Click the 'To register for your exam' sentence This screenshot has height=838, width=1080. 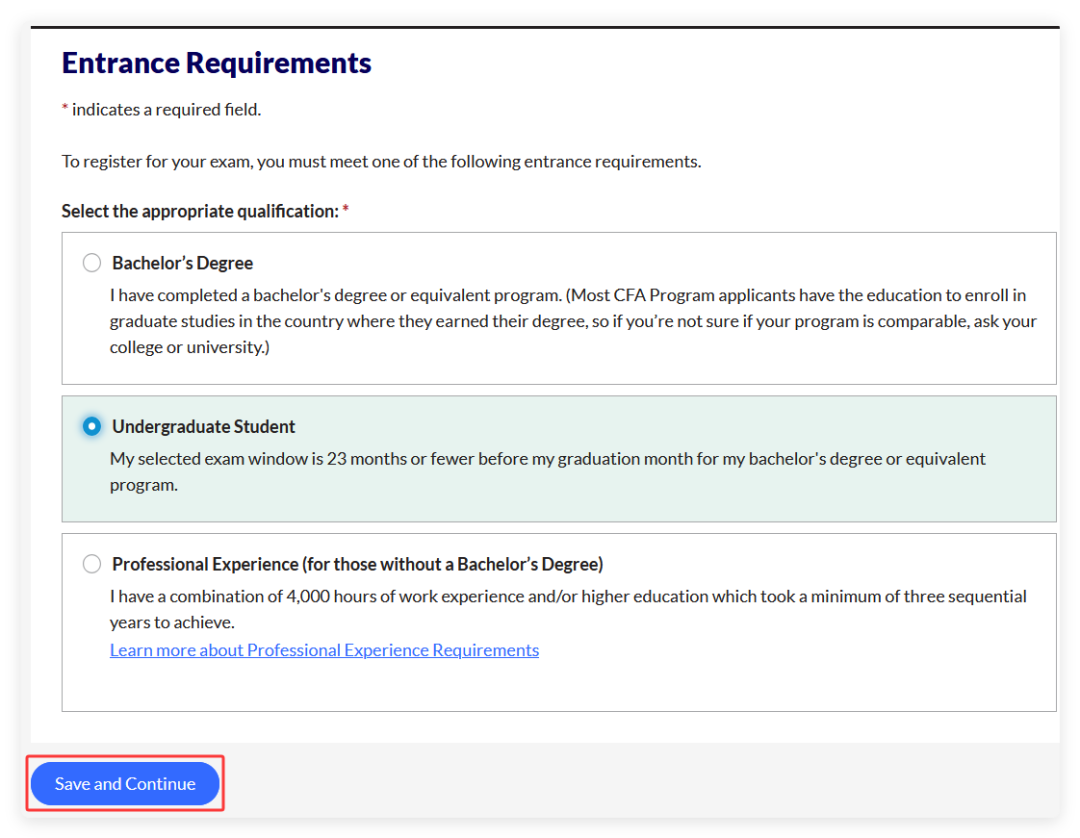point(382,161)
